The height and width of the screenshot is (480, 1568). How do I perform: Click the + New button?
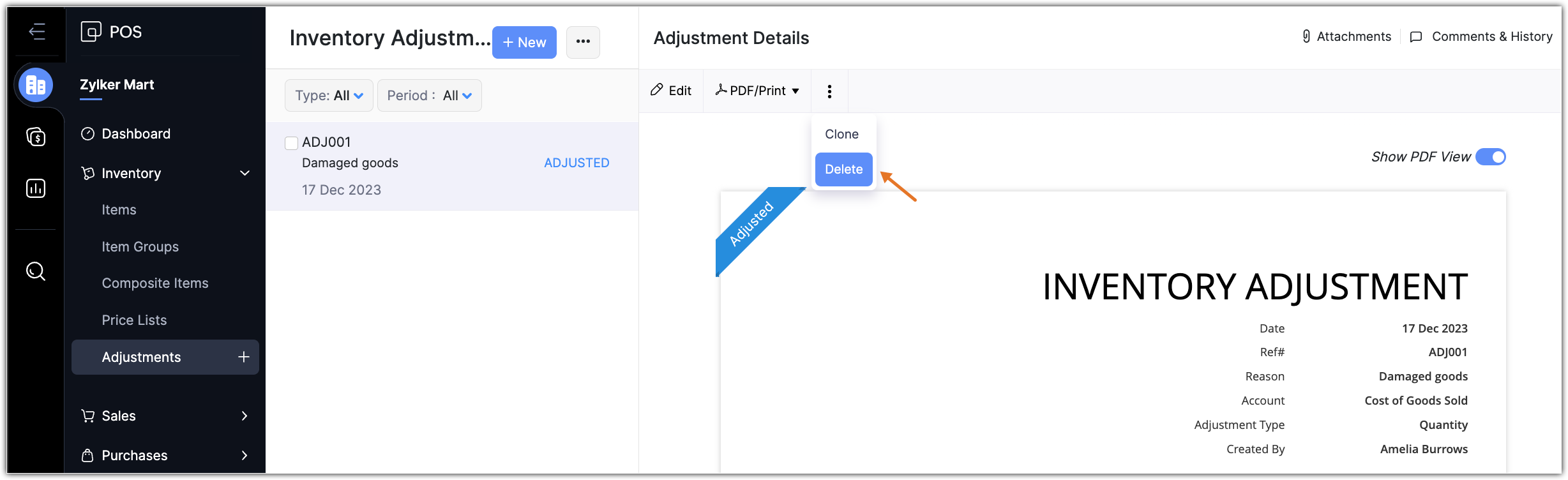point(524,42)
